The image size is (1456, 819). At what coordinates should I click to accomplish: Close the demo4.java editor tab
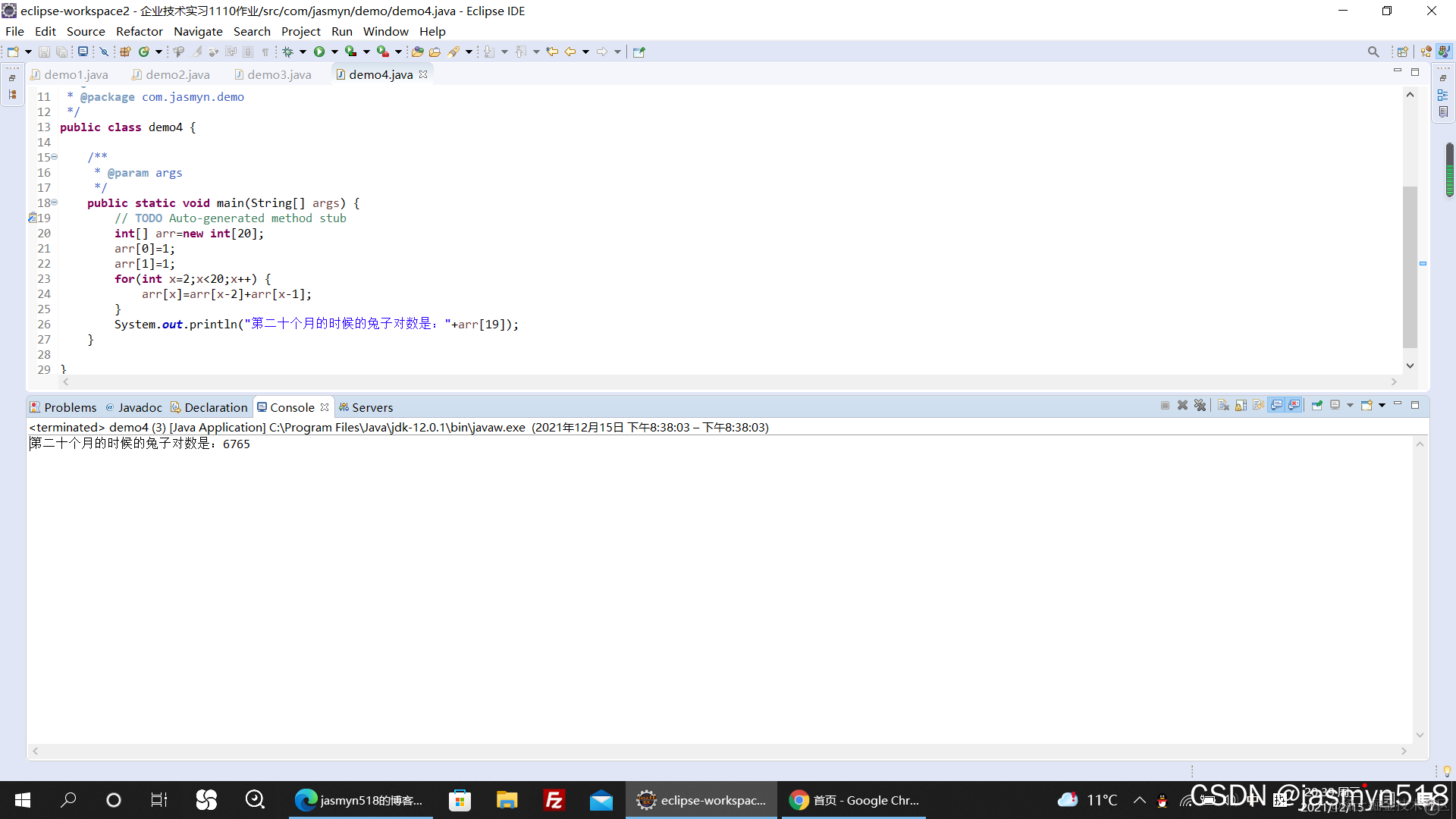point(423,74)
